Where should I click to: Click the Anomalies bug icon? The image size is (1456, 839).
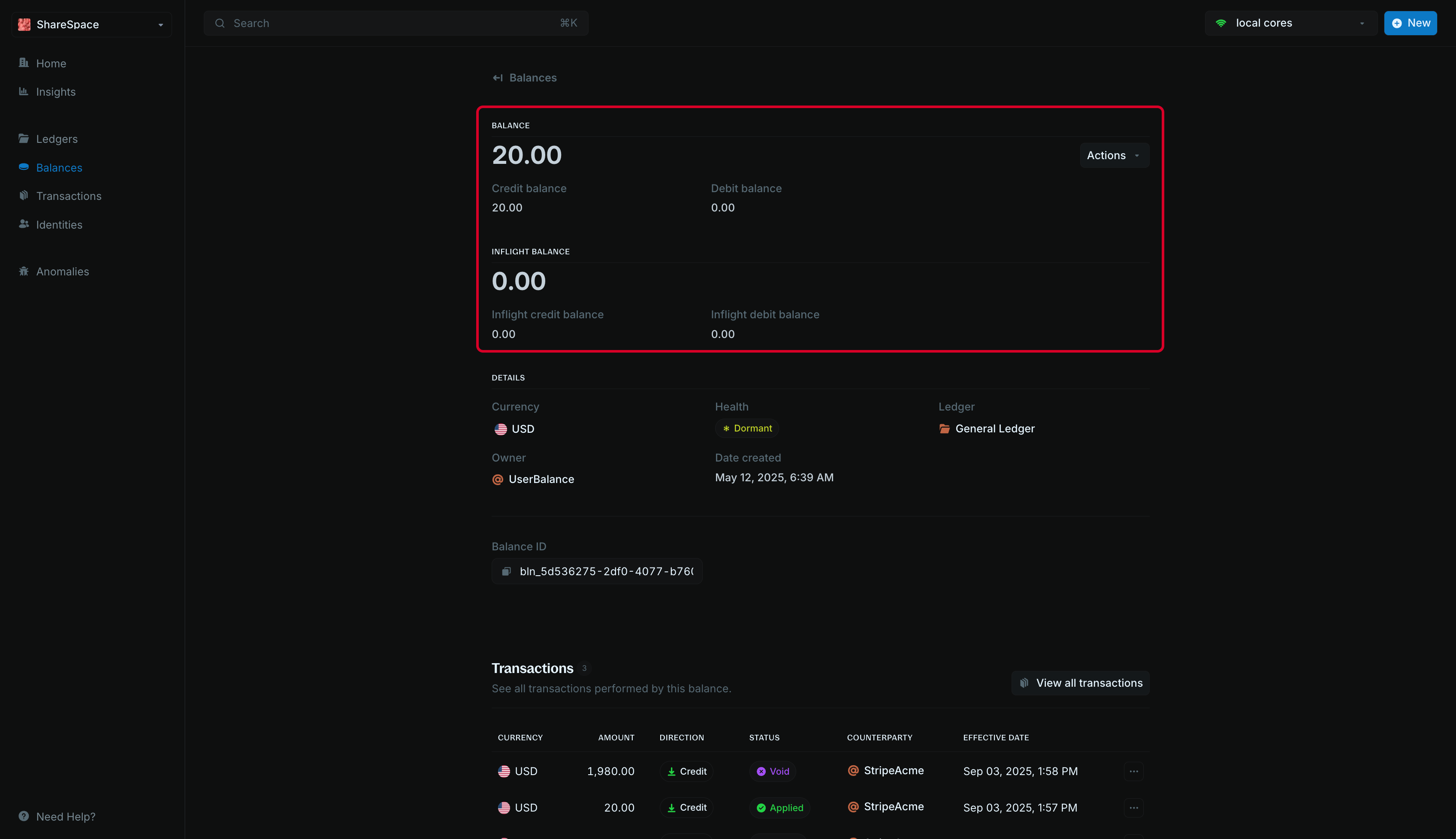click(24, 271)
